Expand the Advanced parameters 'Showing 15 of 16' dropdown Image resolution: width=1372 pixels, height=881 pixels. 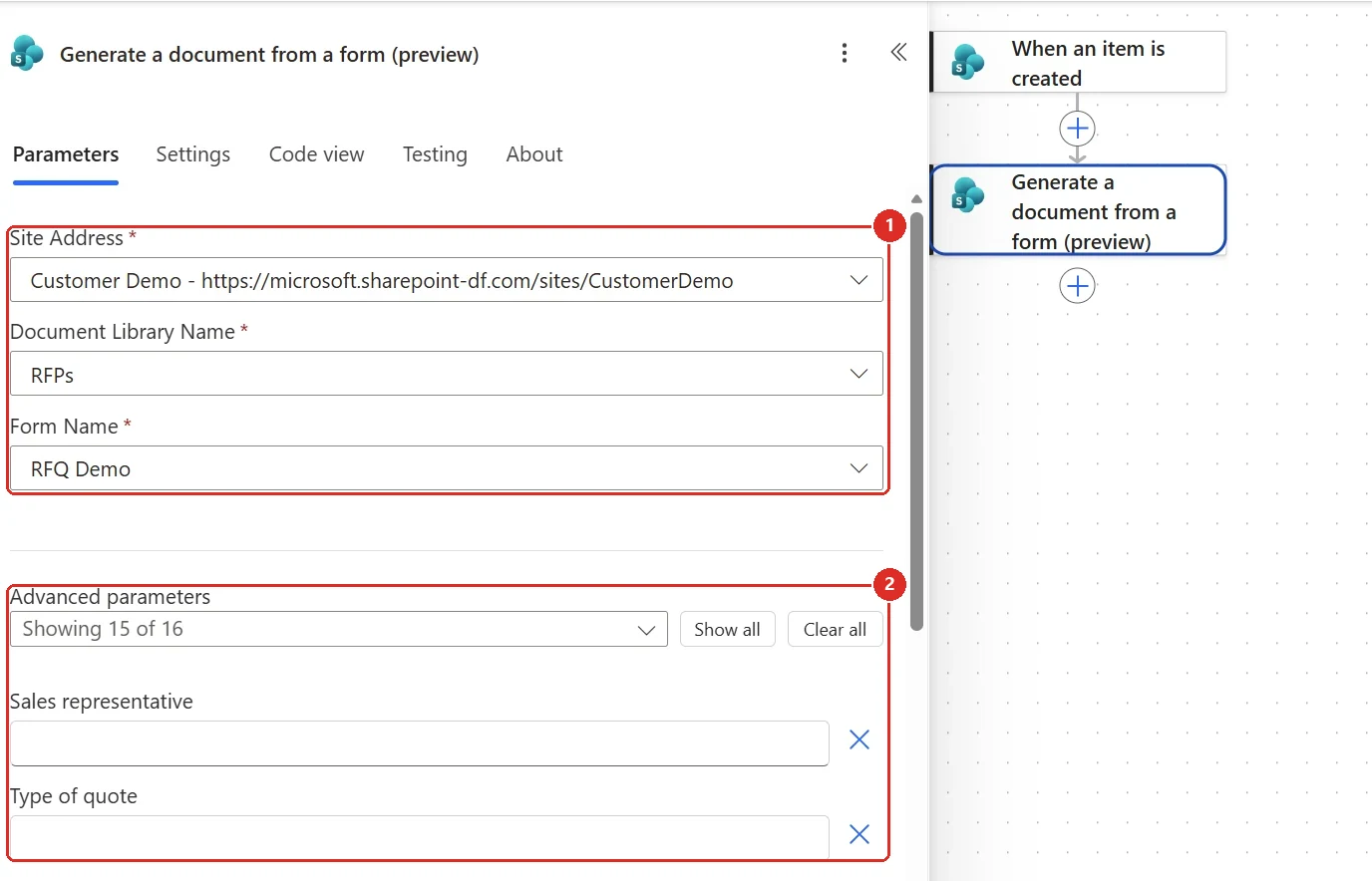coord(339,629)
